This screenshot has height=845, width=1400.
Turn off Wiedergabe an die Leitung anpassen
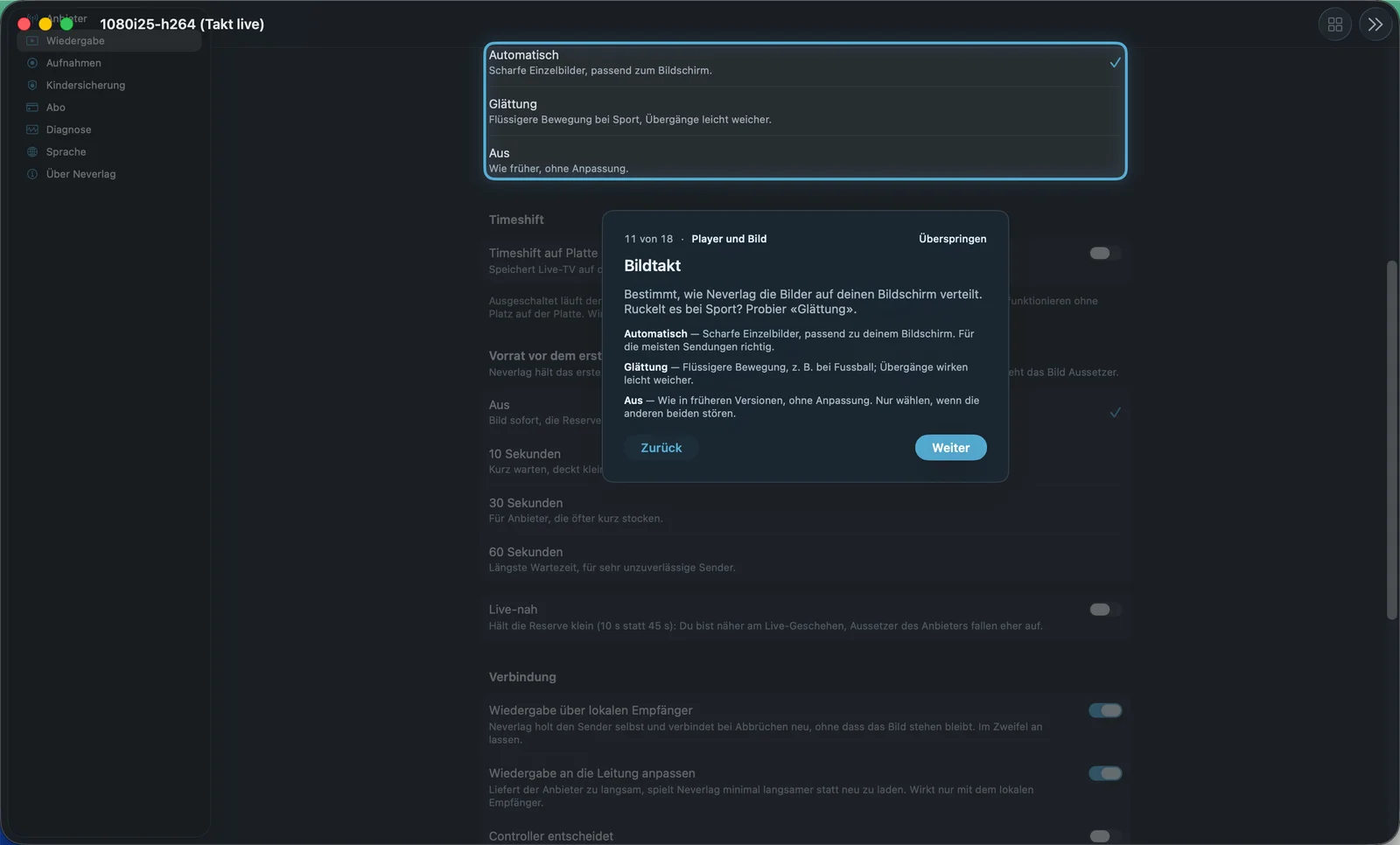tap(1105, 773)
